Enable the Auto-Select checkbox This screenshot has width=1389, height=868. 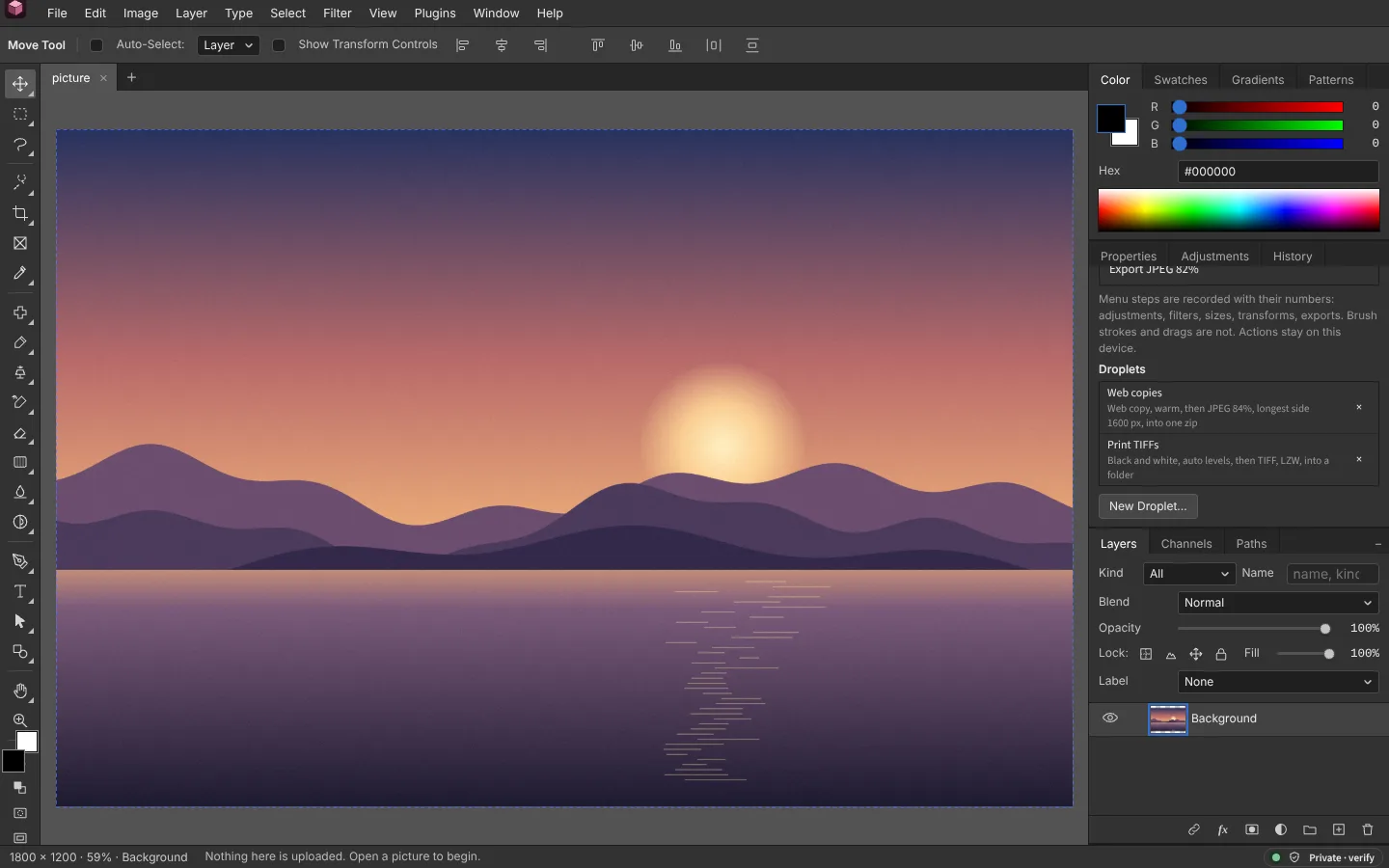[96, 45]
